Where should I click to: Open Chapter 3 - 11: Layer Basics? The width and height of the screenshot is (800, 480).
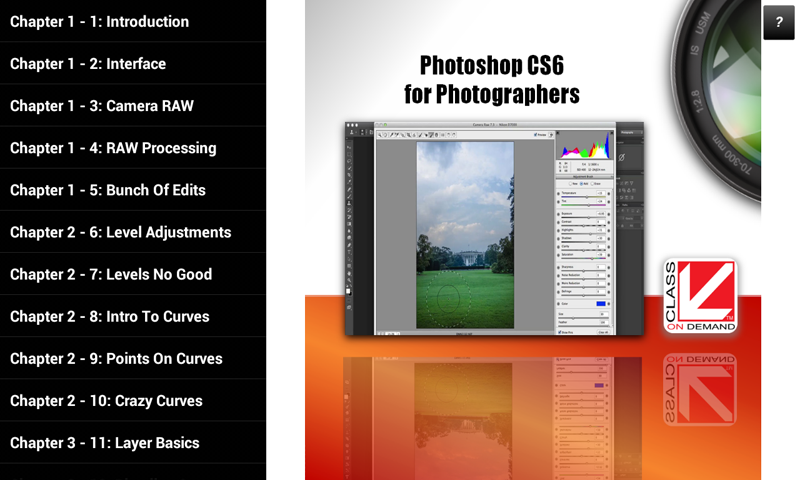tap(133, 443)
